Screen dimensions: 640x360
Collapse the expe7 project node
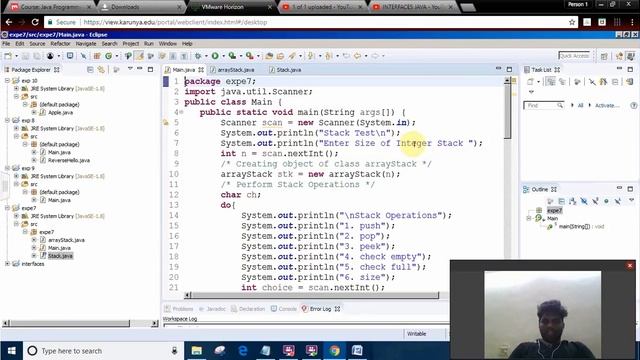7,208
